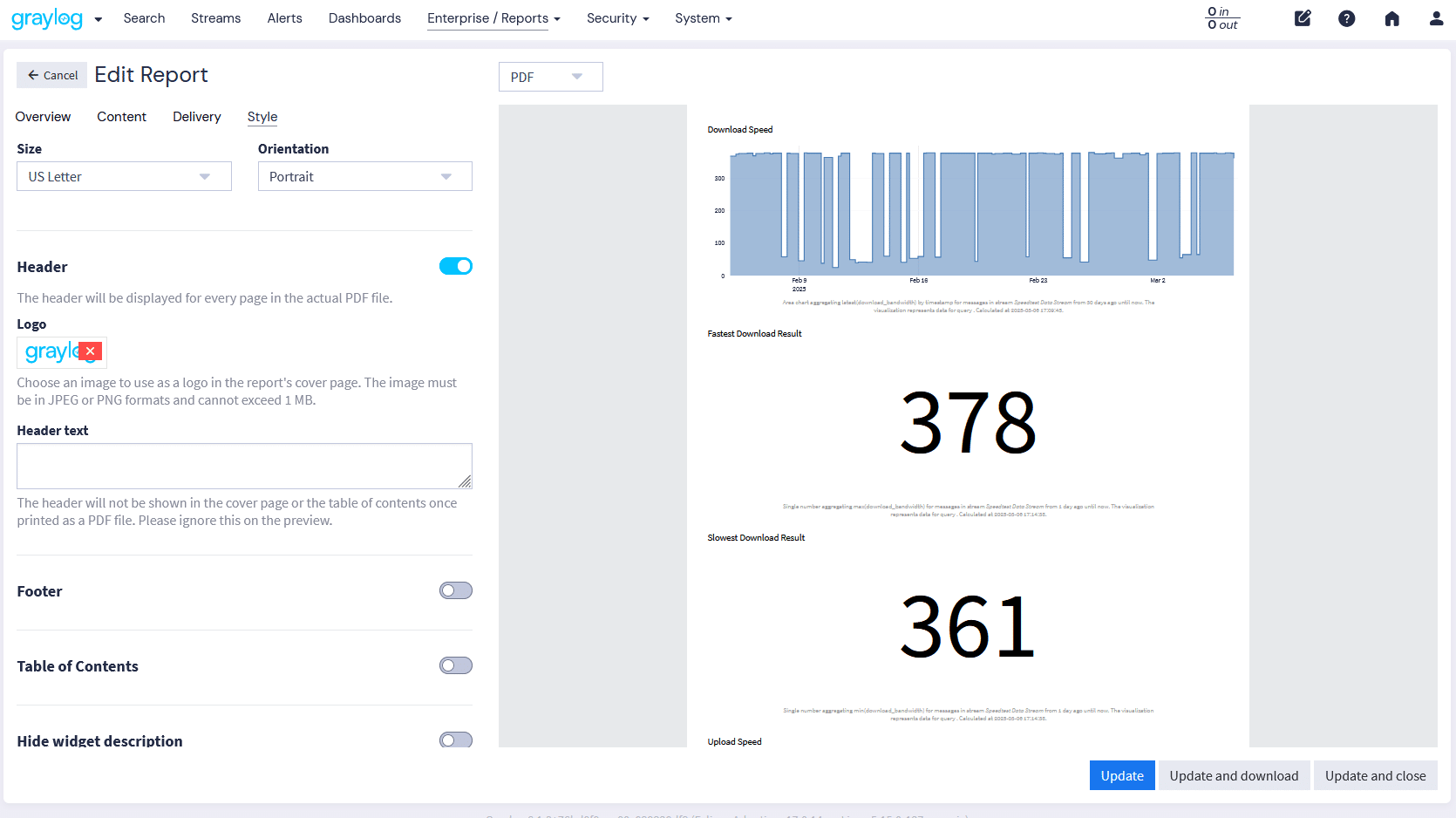Switch to the Delivery tab
Viewport: 1456px width, 818px height.
[x=196, y=117]
